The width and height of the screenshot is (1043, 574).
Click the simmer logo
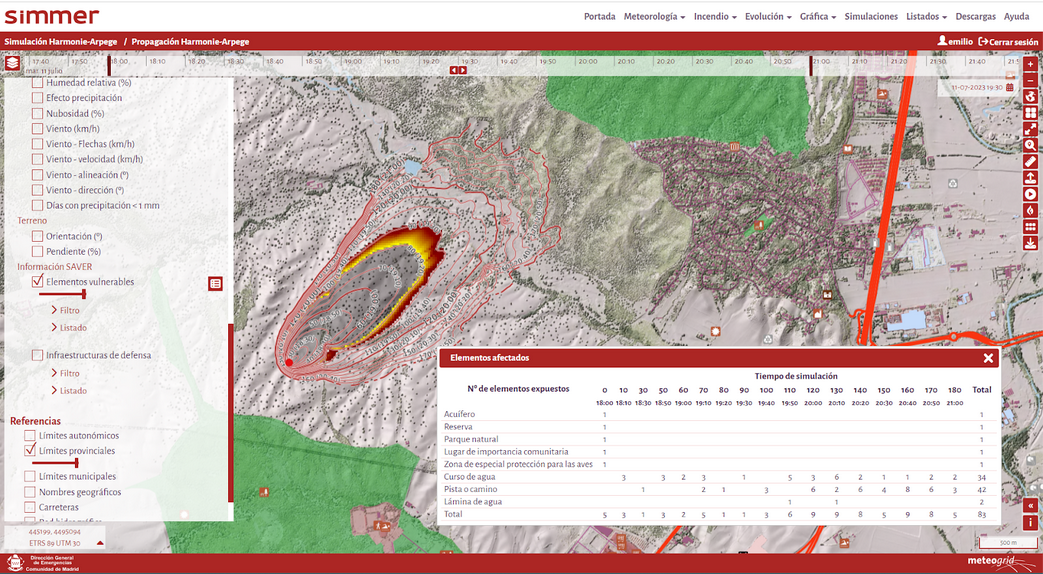pos(52,16)
